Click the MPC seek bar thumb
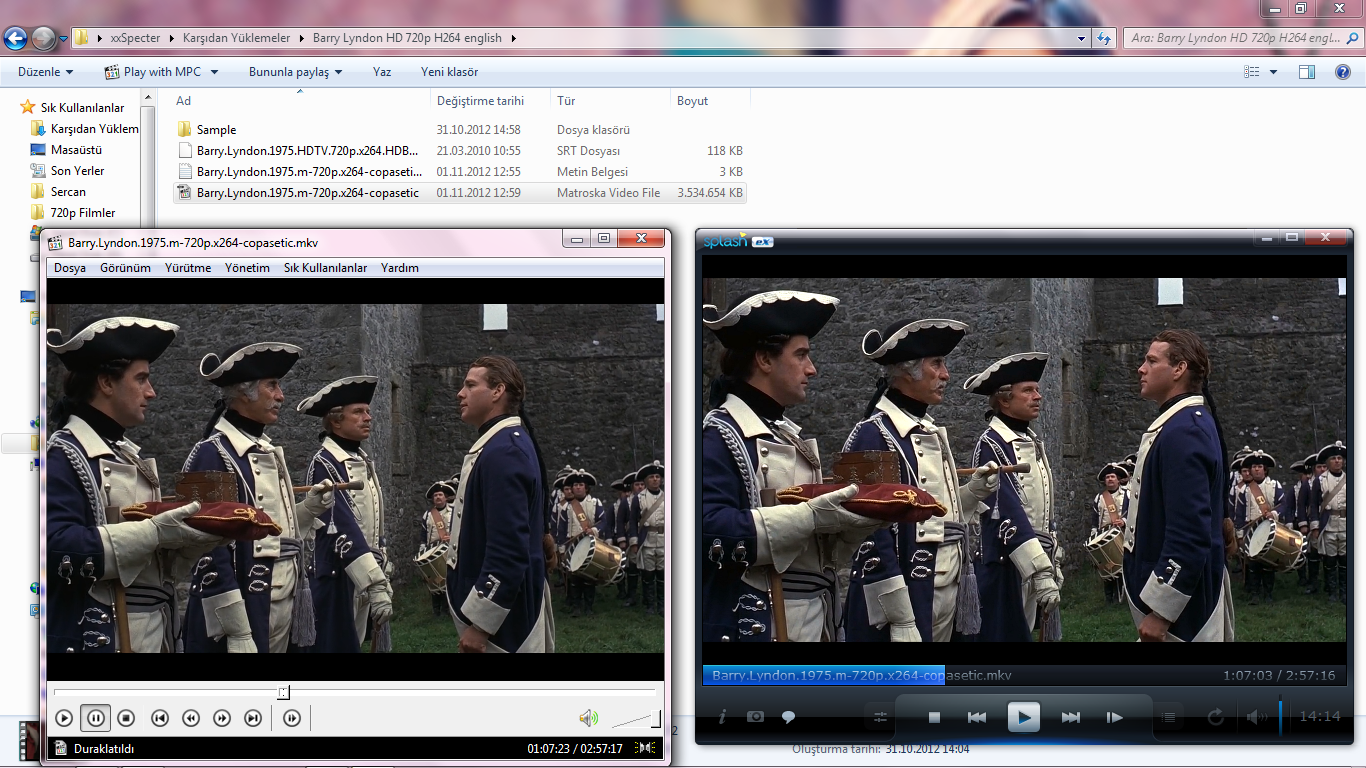 click(x=284, y=692)
